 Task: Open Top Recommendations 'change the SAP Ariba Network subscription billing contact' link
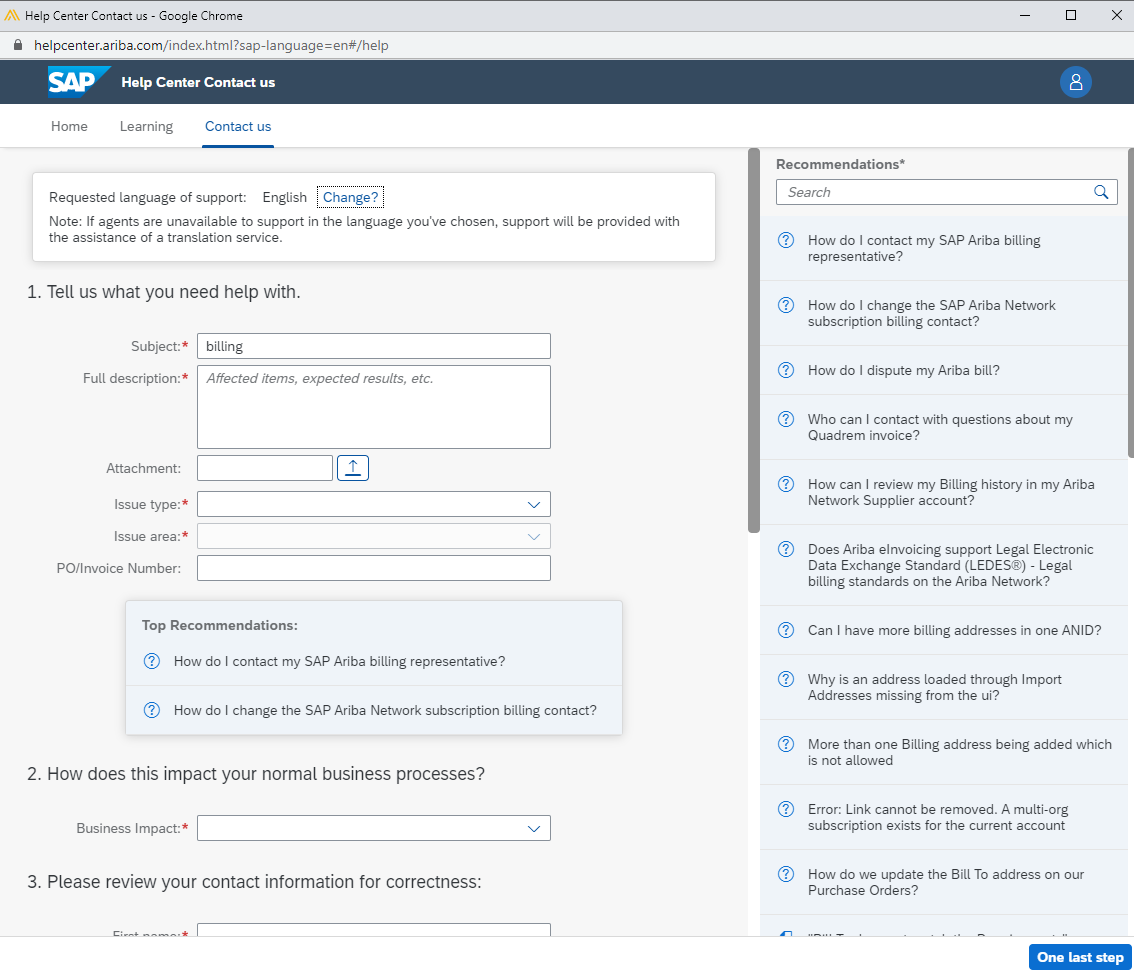point(385,711)
